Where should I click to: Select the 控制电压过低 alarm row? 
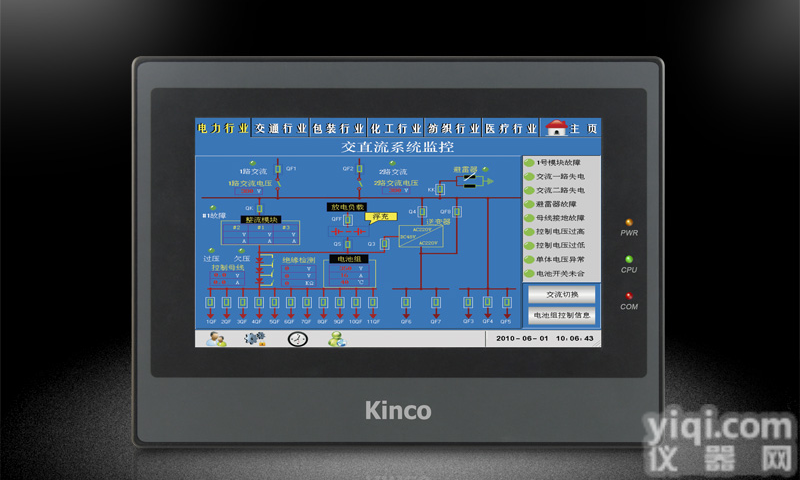pos(555,245)
